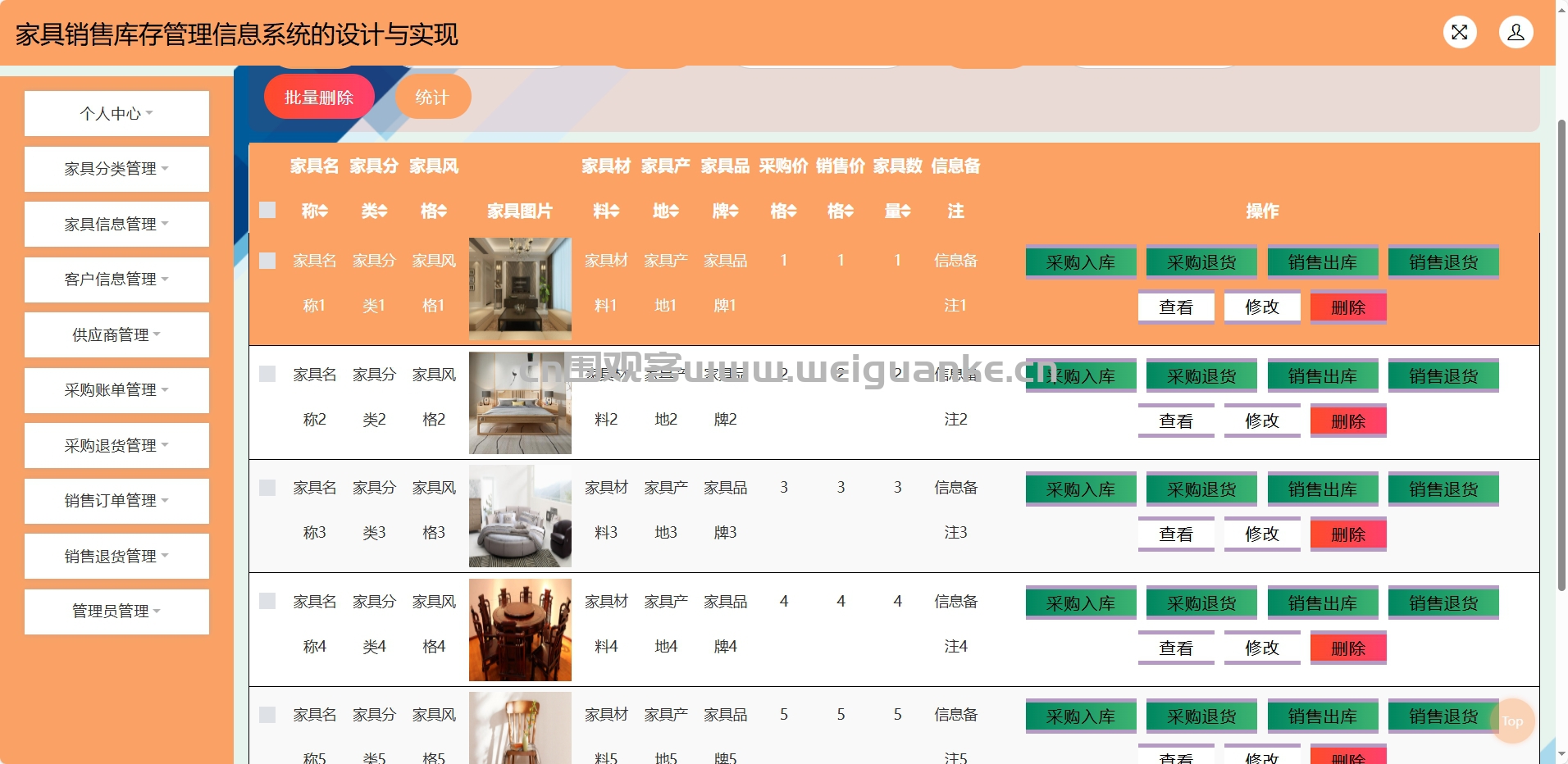
Task: Sort by 家具产地 column arrows
Action: click(674, 211)
